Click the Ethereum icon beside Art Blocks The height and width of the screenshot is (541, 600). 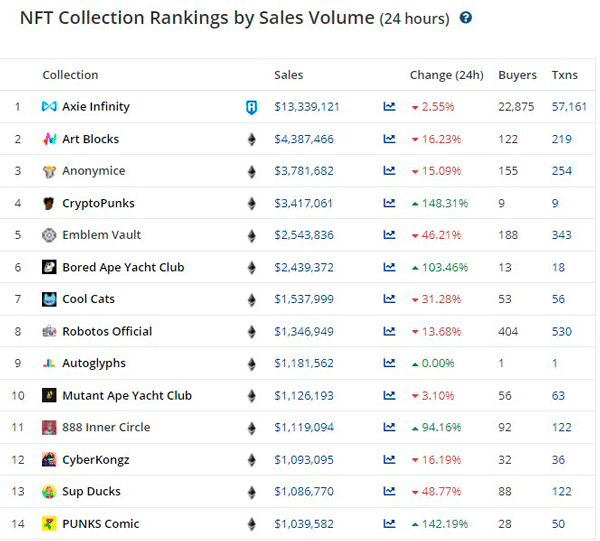tap(251, 139)
